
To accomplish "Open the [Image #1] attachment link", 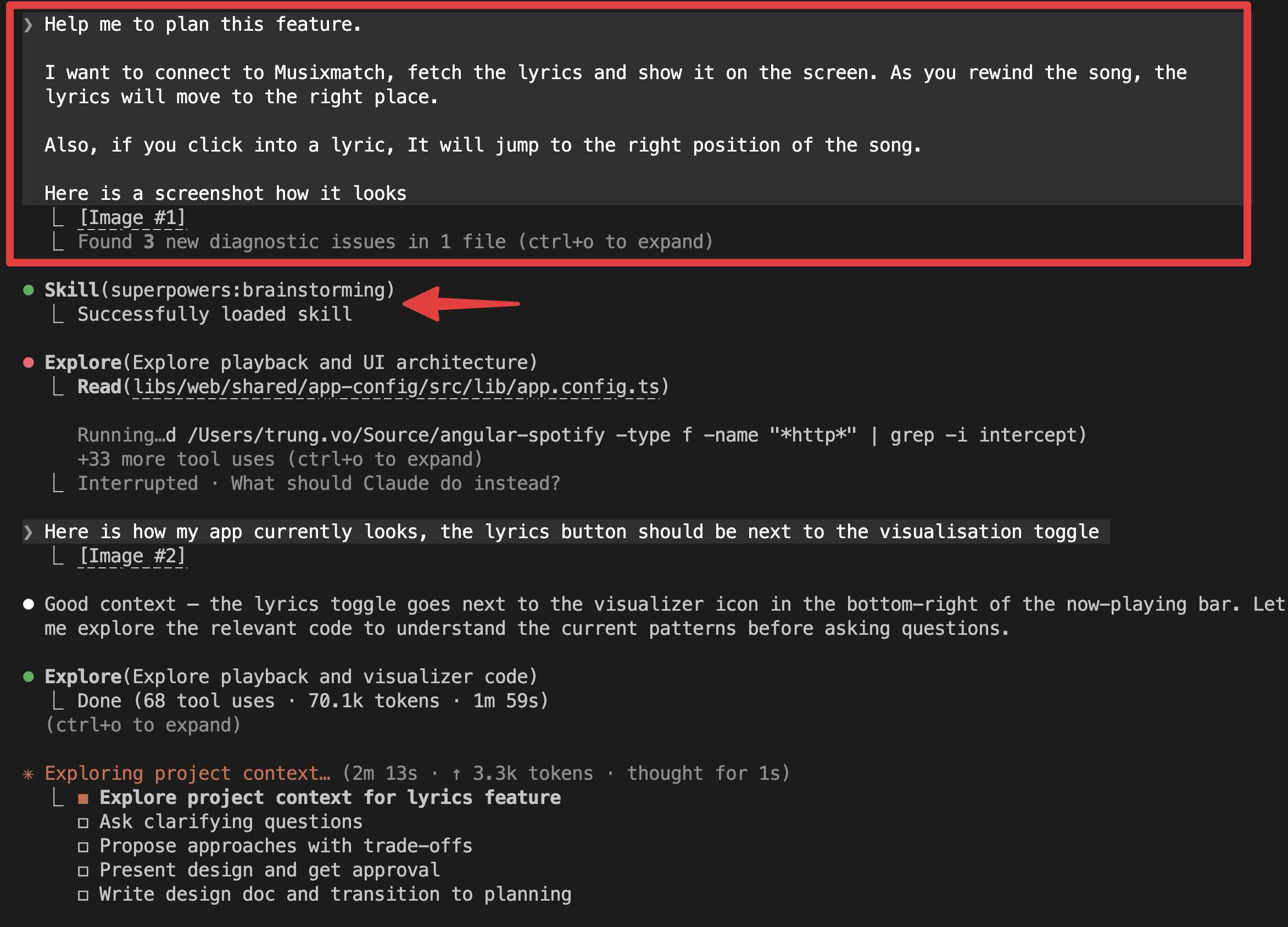I will click(132, 218).
